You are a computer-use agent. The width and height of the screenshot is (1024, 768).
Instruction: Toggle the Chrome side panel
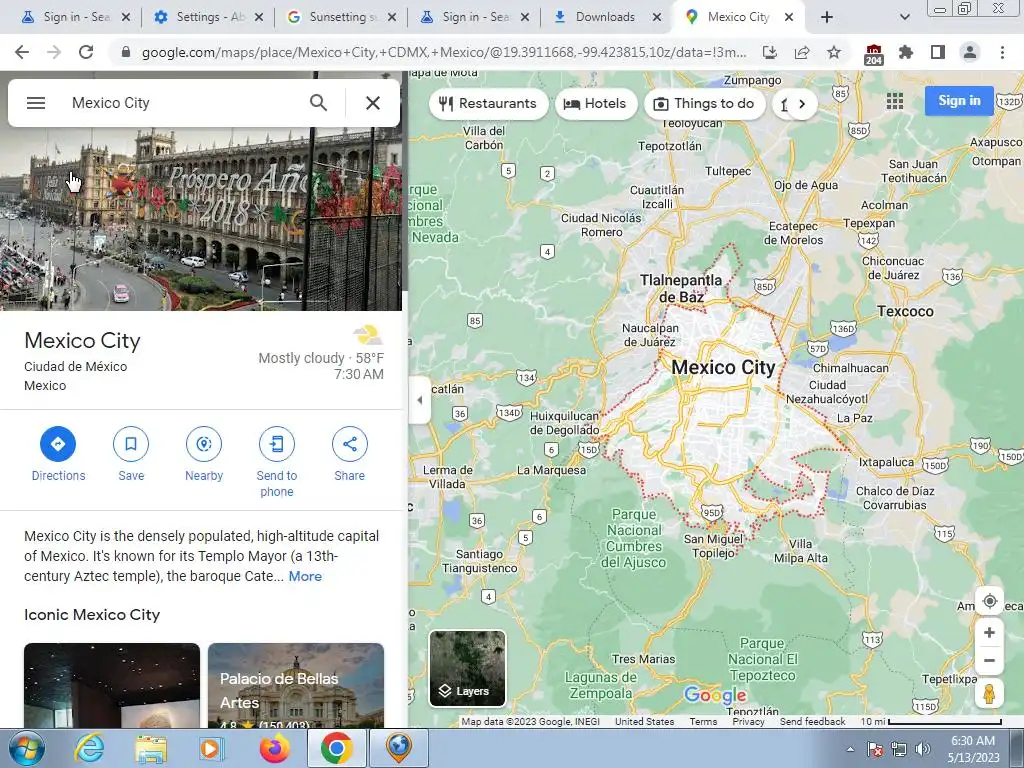click(x=938, y=52)
